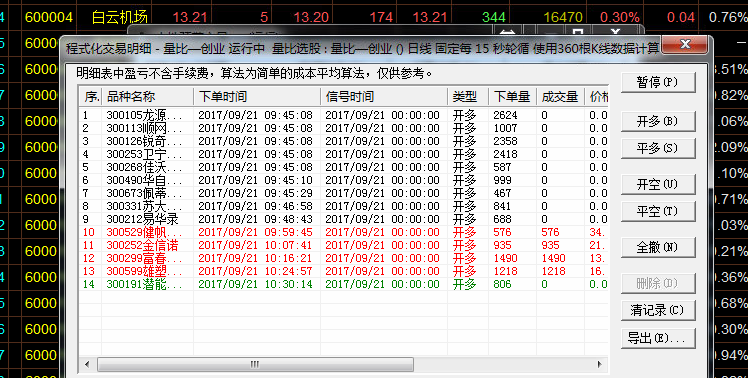Click the right arrow of horizontal scrollbar
Viewport: 748px width, 378px height.
click(x=600, y=364)
